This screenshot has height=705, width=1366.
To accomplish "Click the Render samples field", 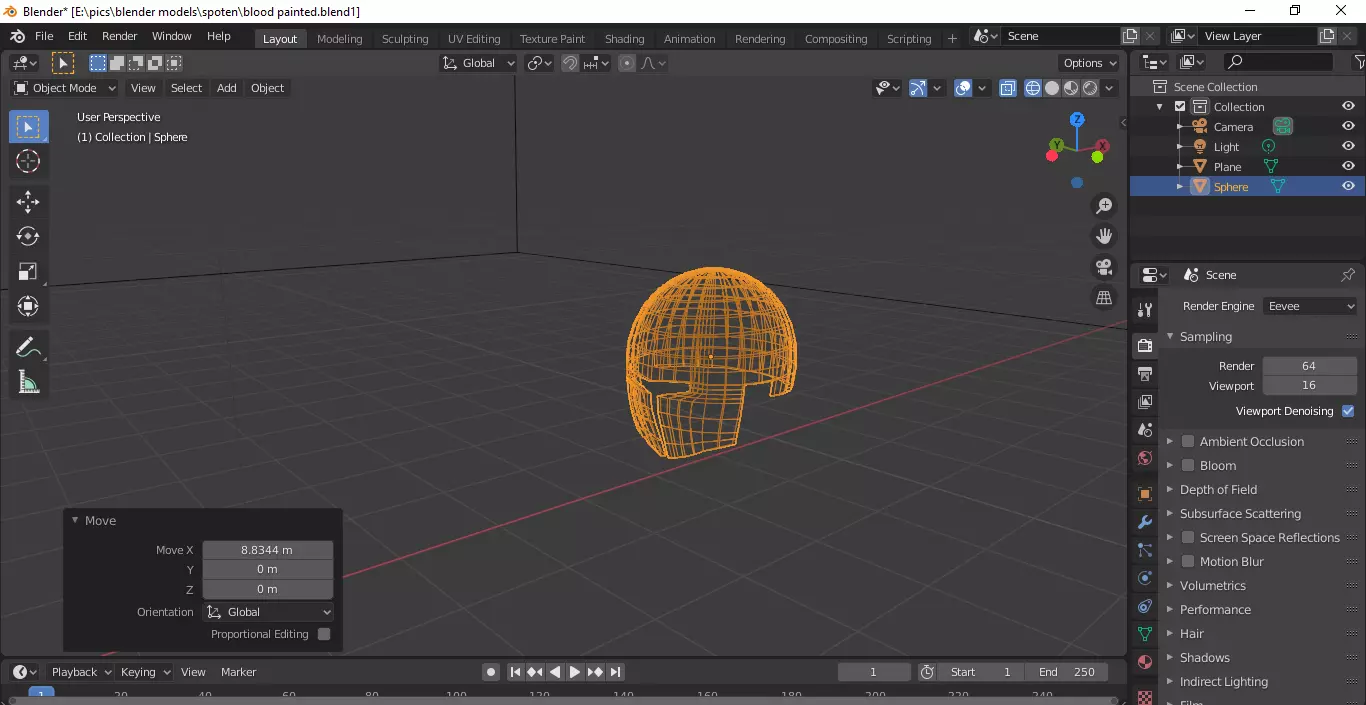I will (1309, 366).
